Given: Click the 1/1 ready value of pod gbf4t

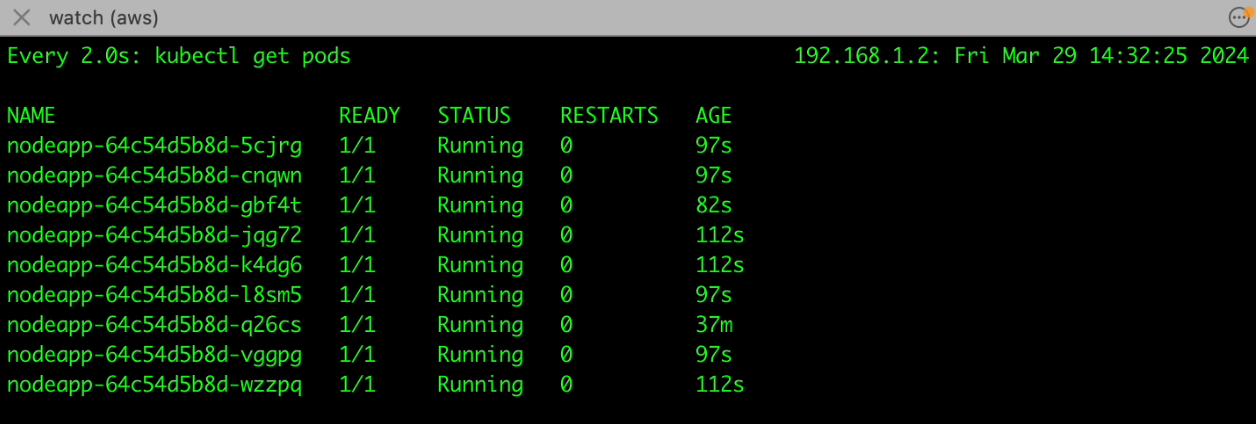Looking at the screenshot, I should coord(357,206).
